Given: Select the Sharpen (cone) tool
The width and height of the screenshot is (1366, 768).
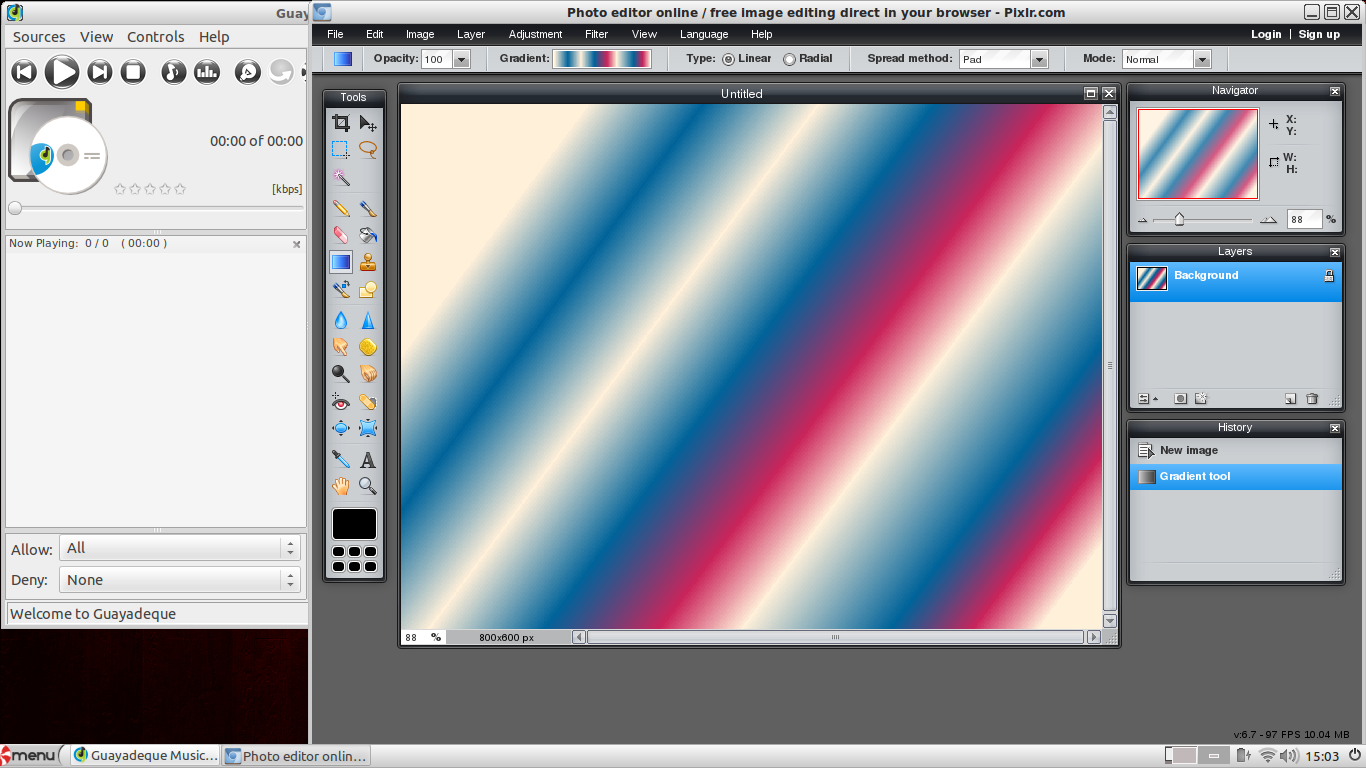Looking at the screenshot, I should point(368,320).
